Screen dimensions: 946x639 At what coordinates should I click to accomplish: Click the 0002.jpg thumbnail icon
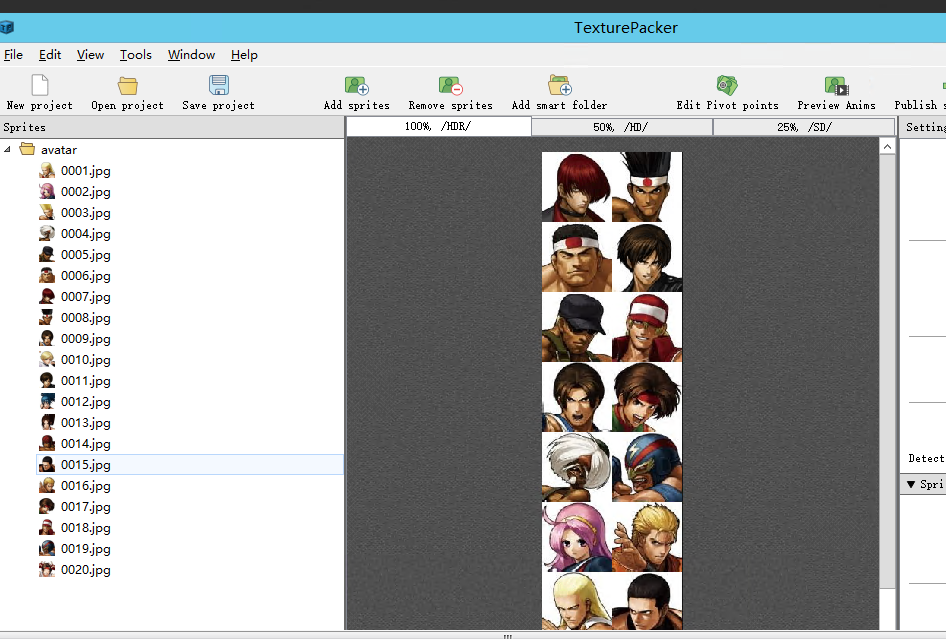click(47, 191)
